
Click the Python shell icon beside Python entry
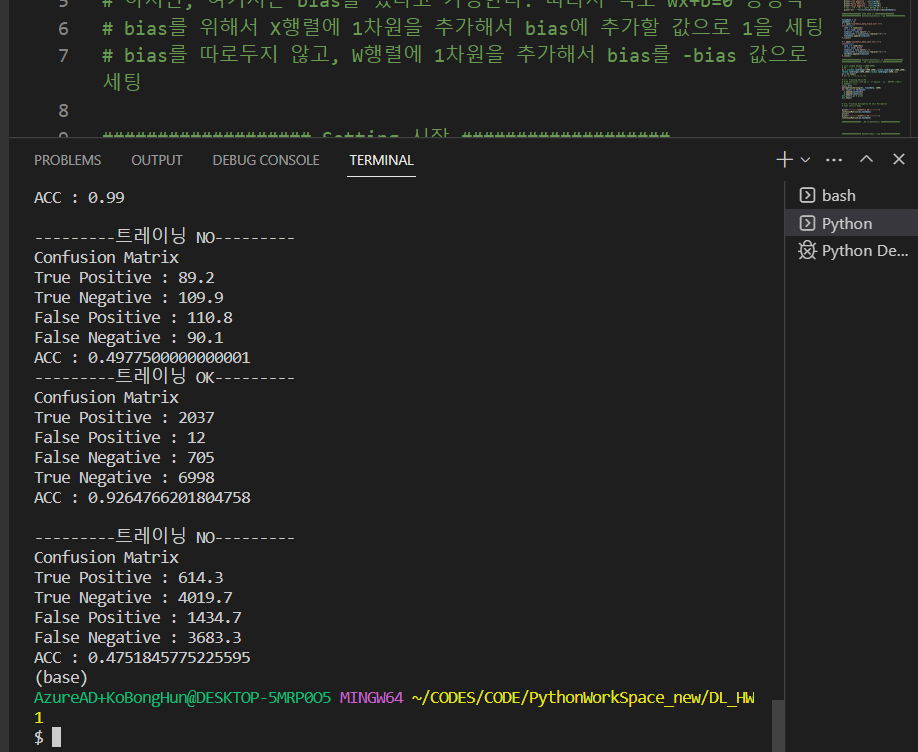pyautogui.click(x=810, y=223)
